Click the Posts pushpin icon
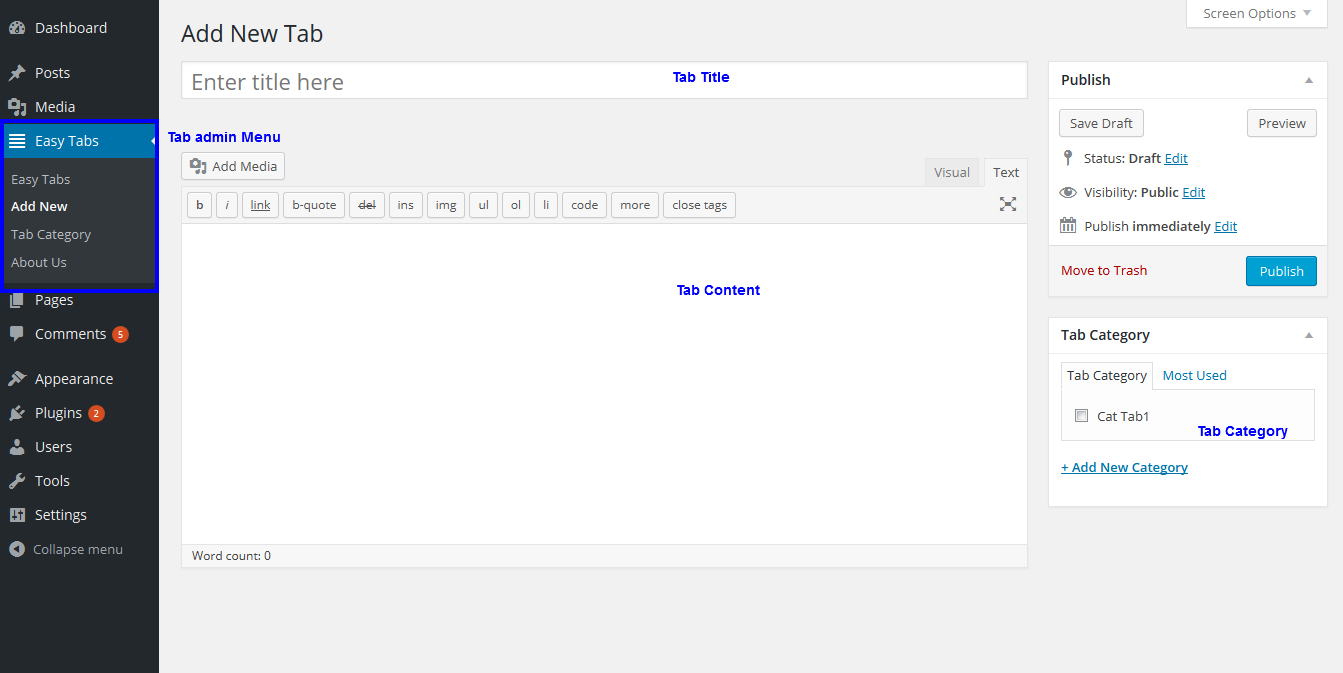The image size is (1343, 673). click(17, 73)
